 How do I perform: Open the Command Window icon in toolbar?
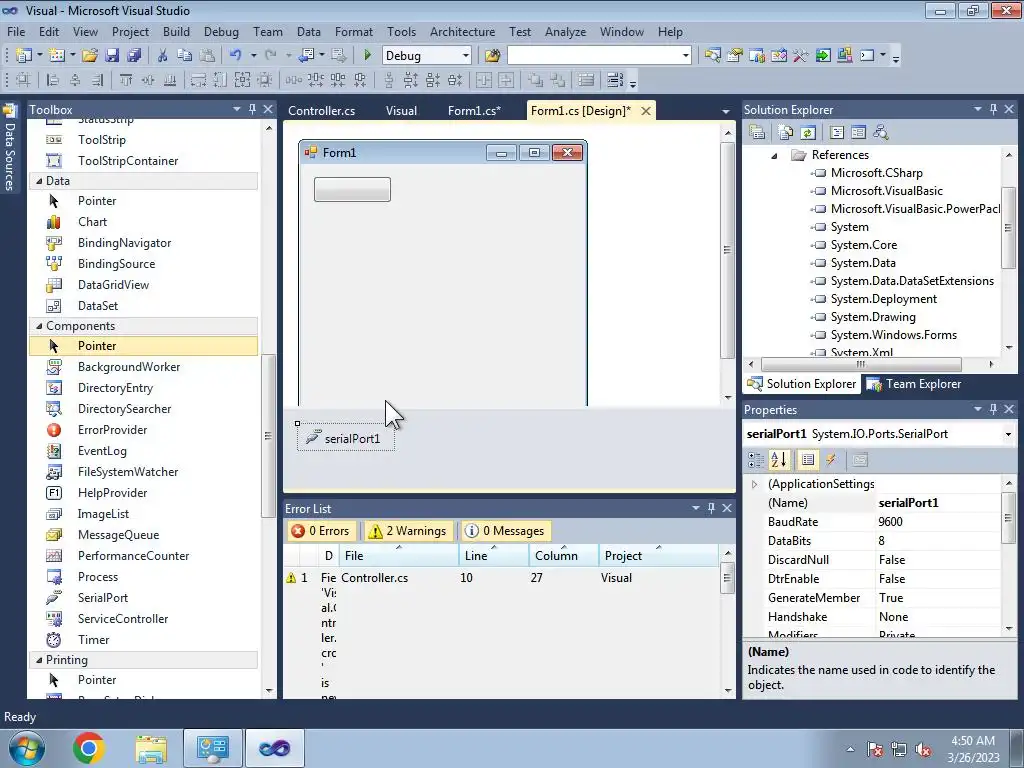867,56
